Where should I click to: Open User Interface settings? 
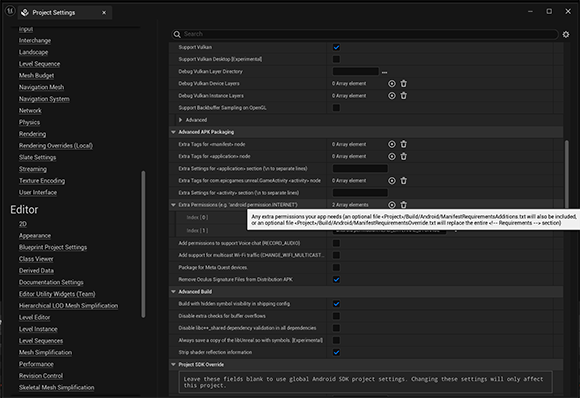pyautogui.click(x=38, y=192)
